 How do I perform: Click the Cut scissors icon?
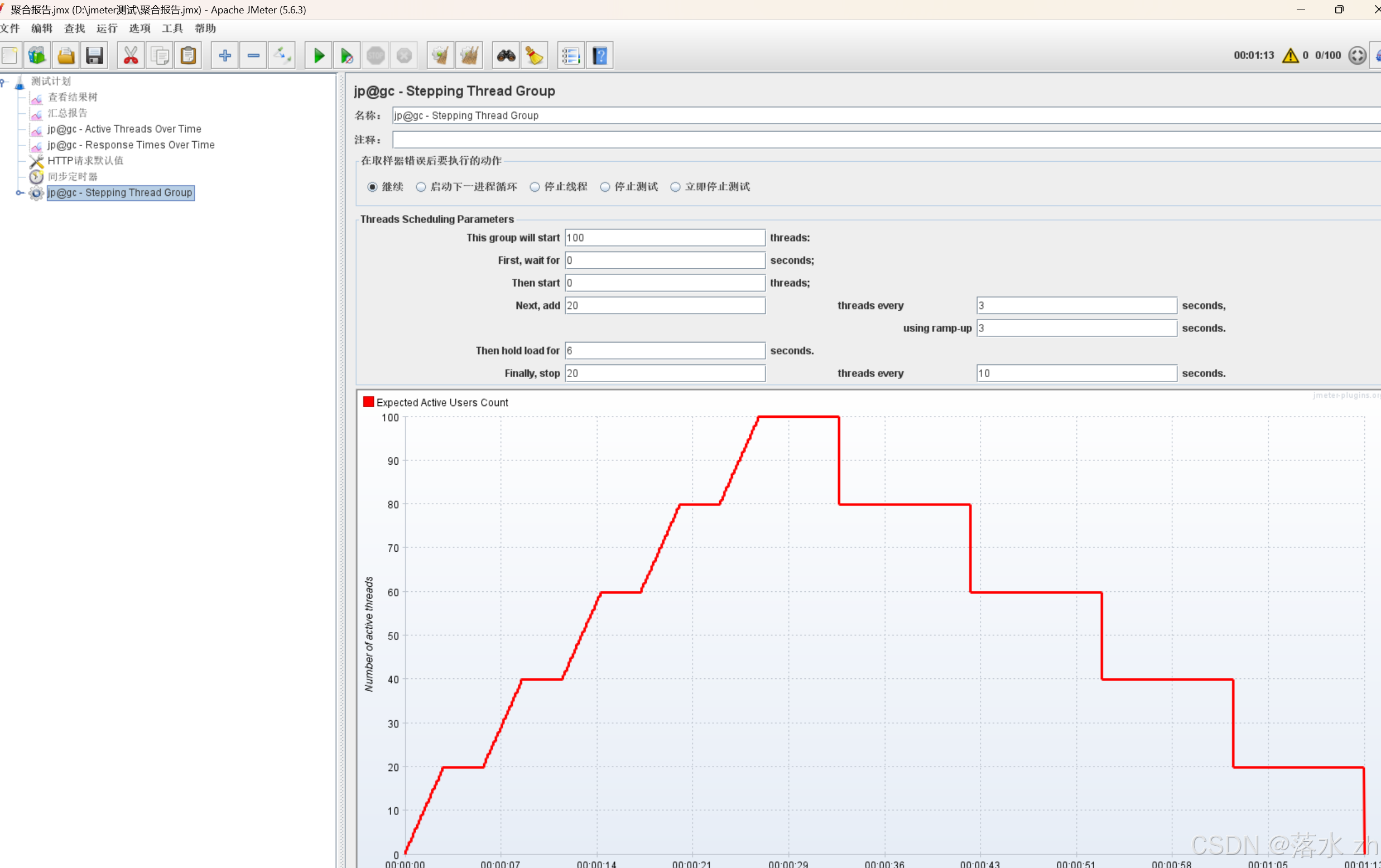(131, 56)
